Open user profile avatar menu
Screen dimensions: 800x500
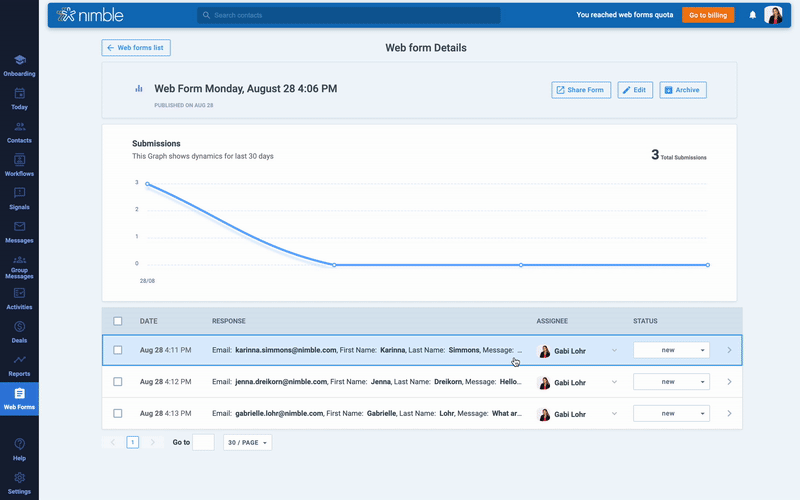coord(773,15)
